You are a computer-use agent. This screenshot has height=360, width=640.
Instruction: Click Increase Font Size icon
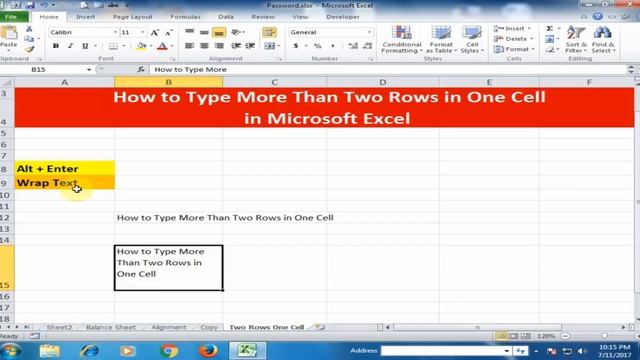pyautogui.click(x=154, y=32)
